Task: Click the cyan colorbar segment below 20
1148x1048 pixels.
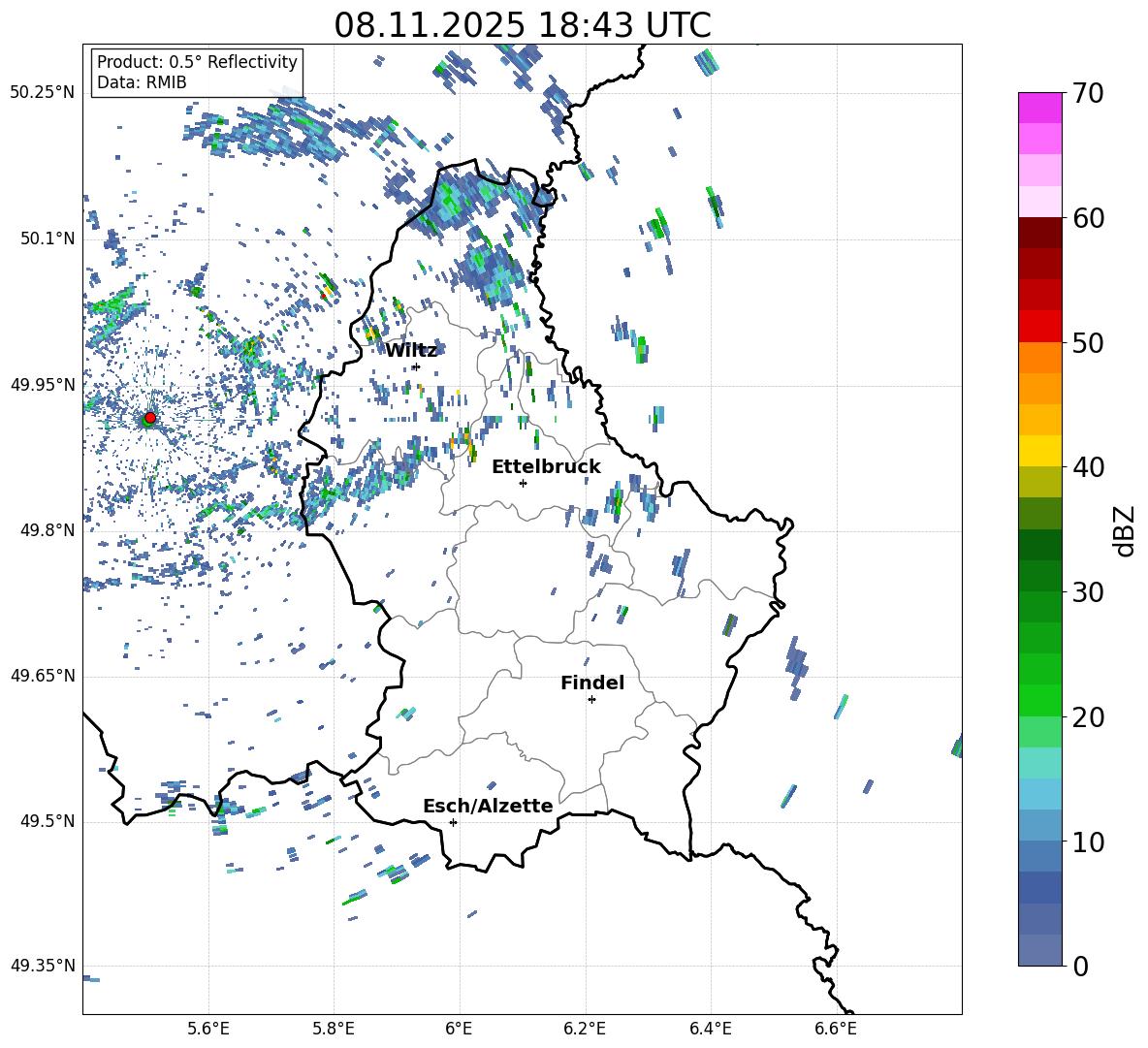Action: [x=1039, y=763]
